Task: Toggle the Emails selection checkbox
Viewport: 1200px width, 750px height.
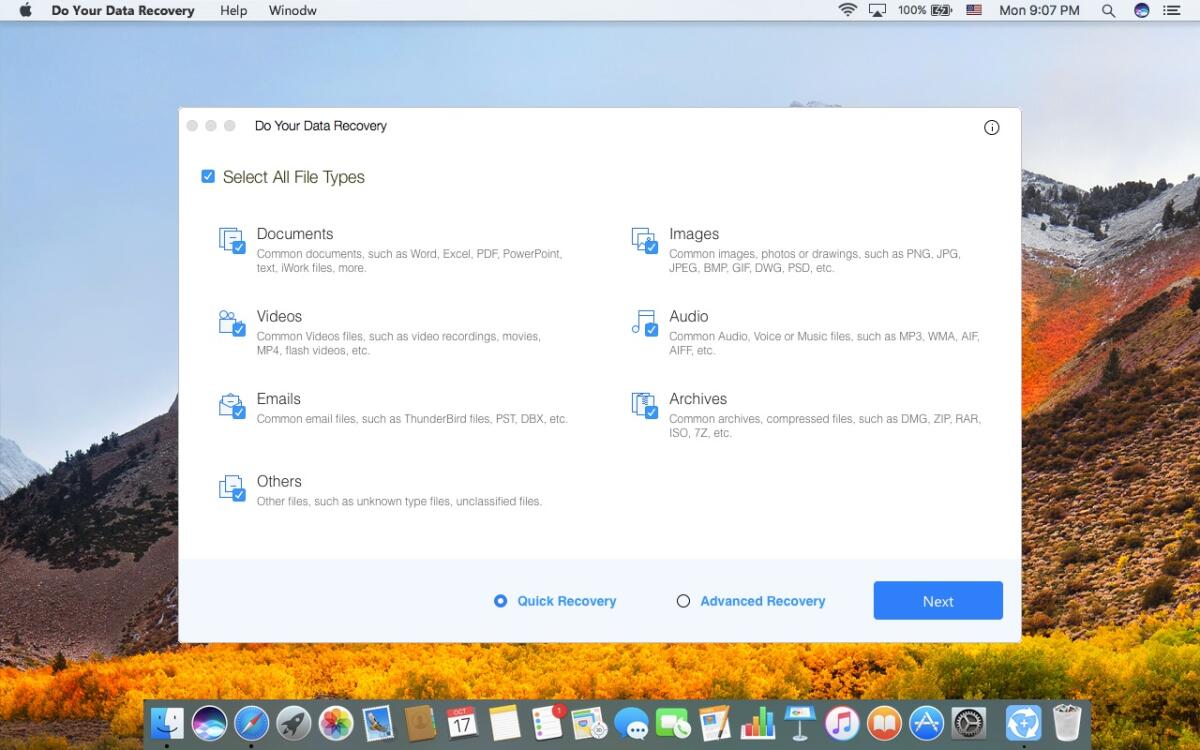Action: coord(237,412)
